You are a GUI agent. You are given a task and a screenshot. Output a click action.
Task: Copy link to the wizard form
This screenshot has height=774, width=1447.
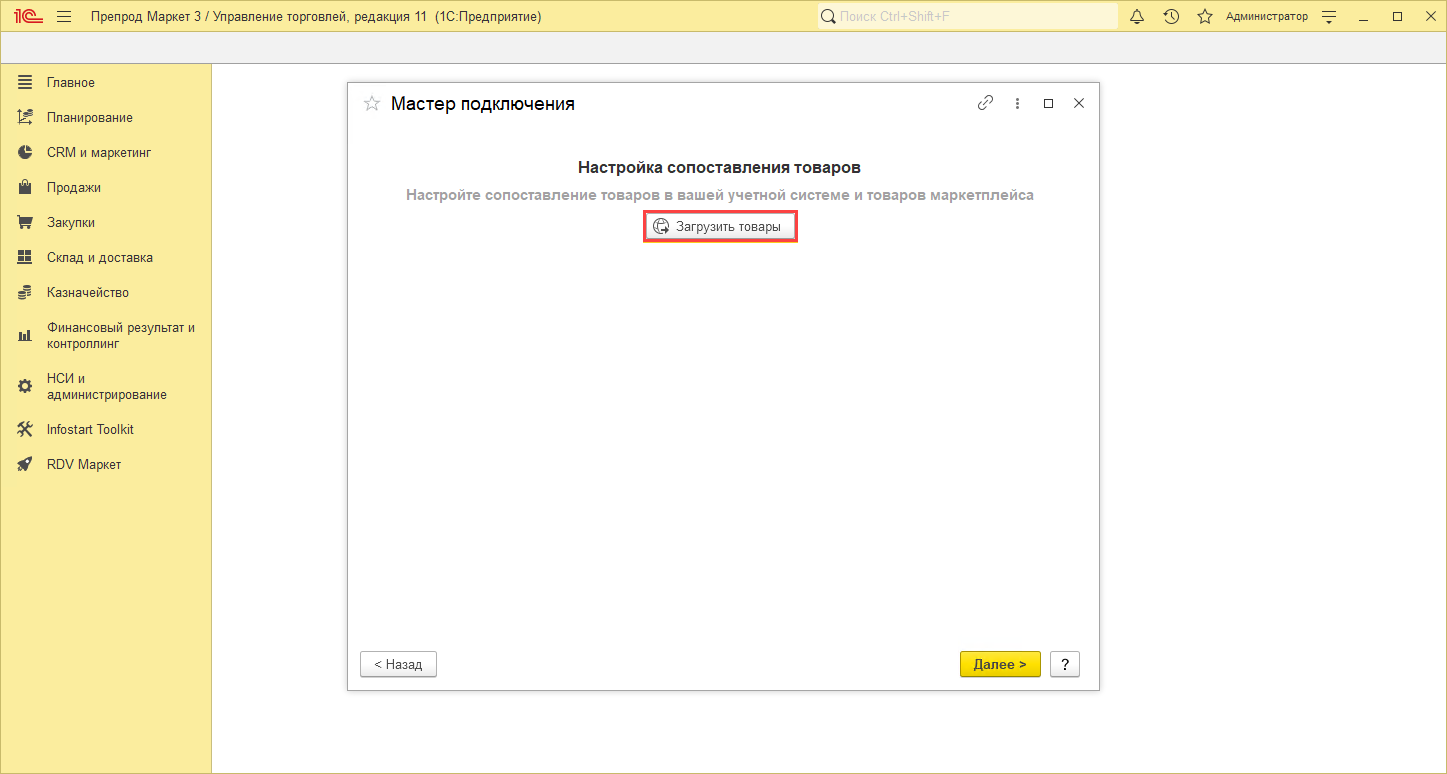click(x=985, y=103)
